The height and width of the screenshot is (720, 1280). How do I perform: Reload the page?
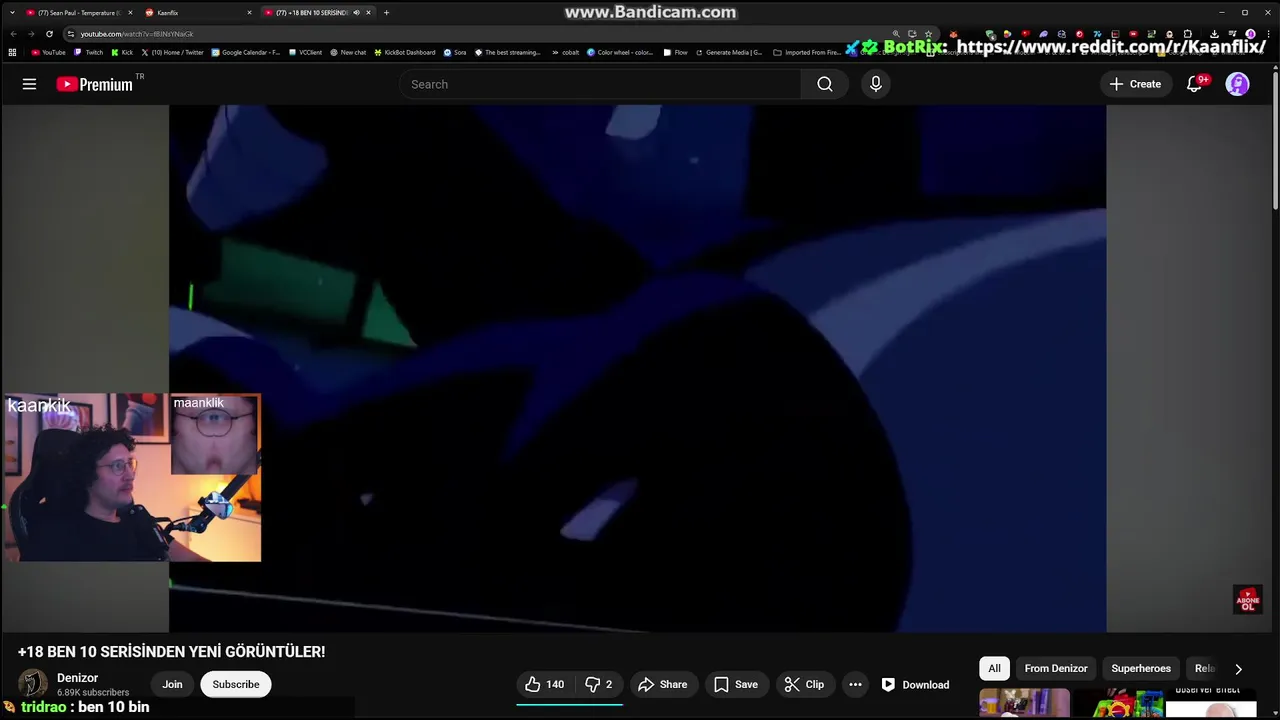(x=49, y=34)
